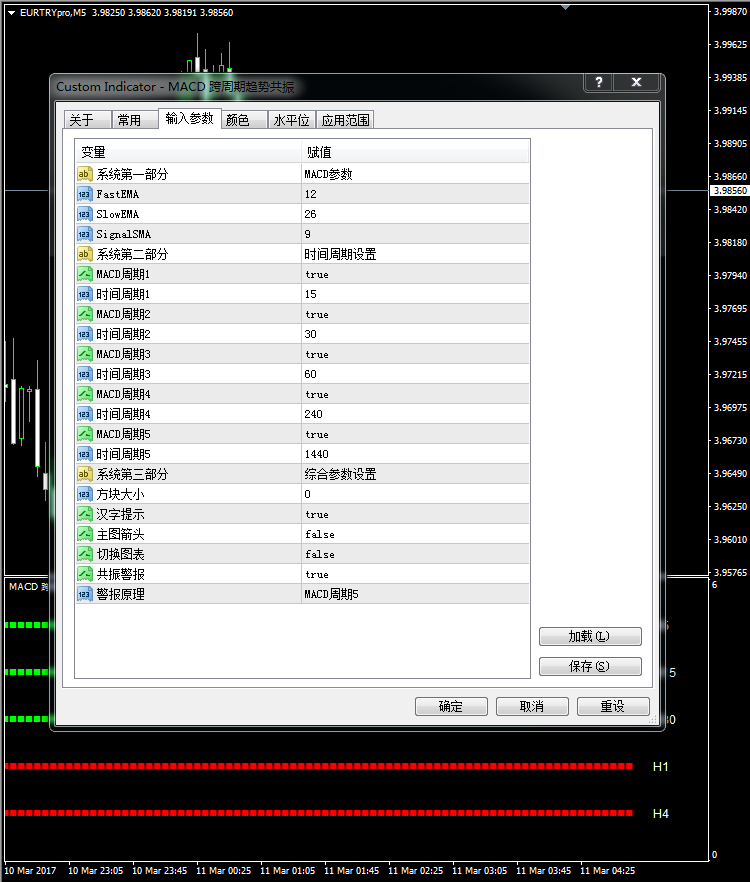750x882 pixels.
Task: Switch to the 应用范围 tab
Action: point(345,120)
